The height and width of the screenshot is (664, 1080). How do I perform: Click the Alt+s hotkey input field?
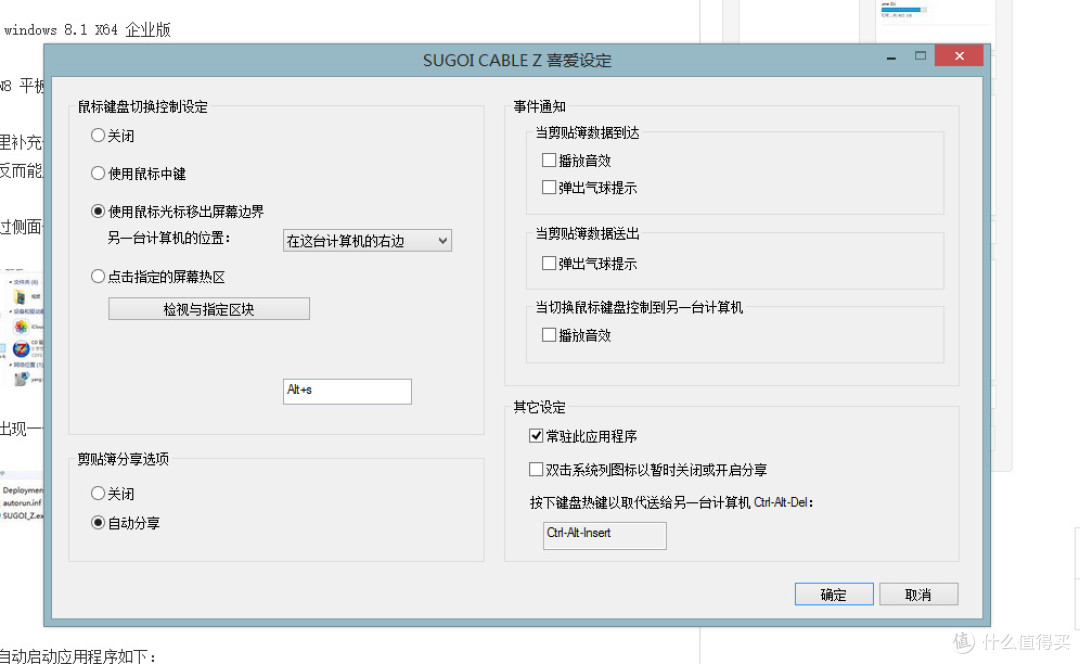pyautogui.click(x=347, y=391)
